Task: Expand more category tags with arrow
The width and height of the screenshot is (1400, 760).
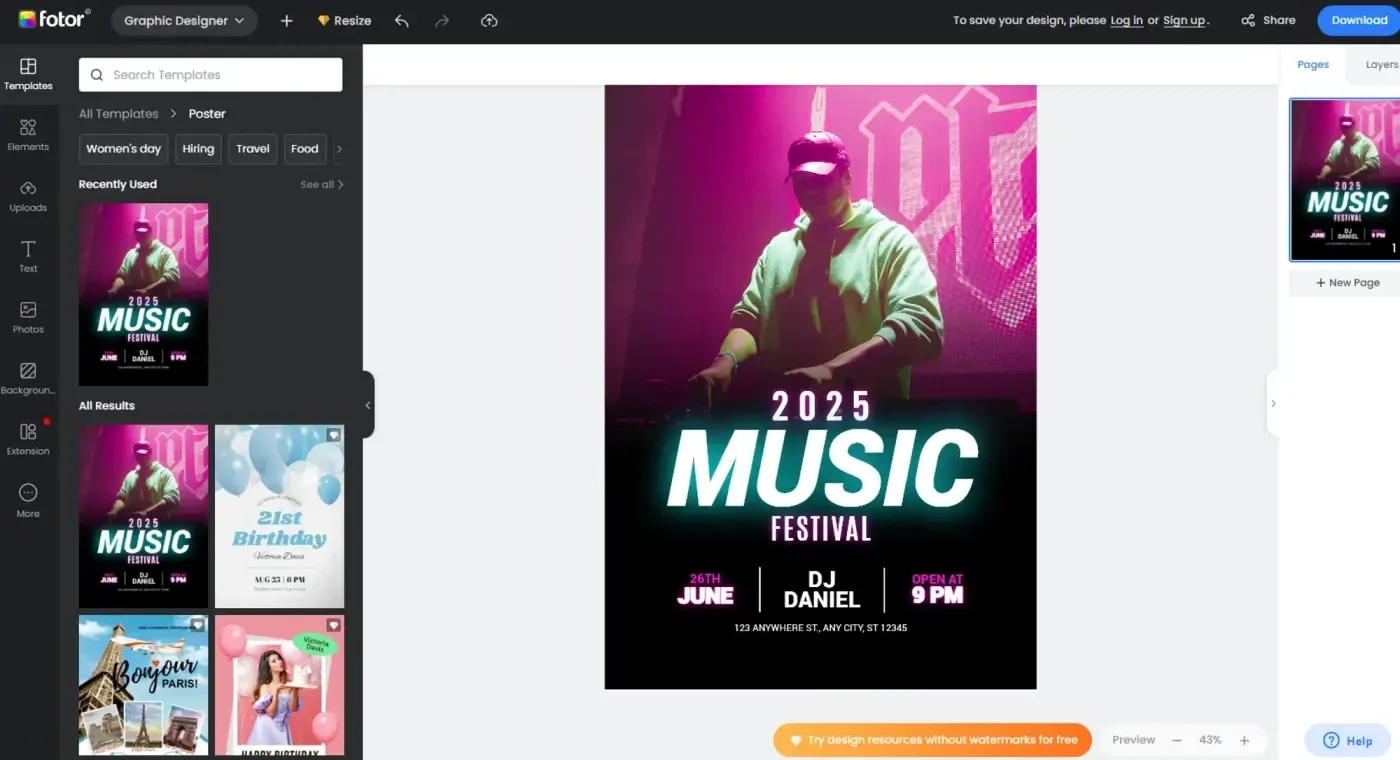Action: click(x=338, y=149)
